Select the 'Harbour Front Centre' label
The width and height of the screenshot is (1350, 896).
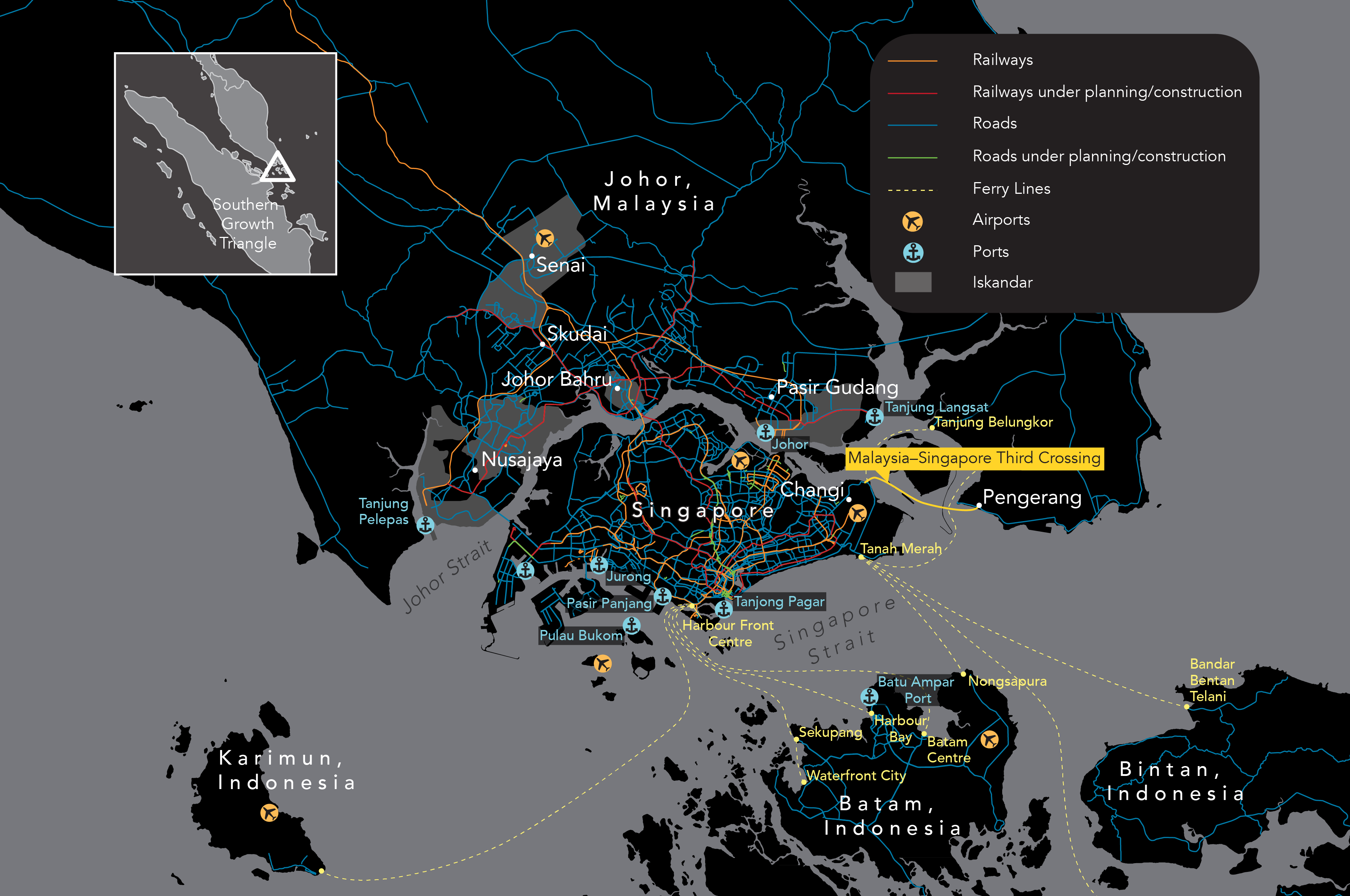(728, 633)
